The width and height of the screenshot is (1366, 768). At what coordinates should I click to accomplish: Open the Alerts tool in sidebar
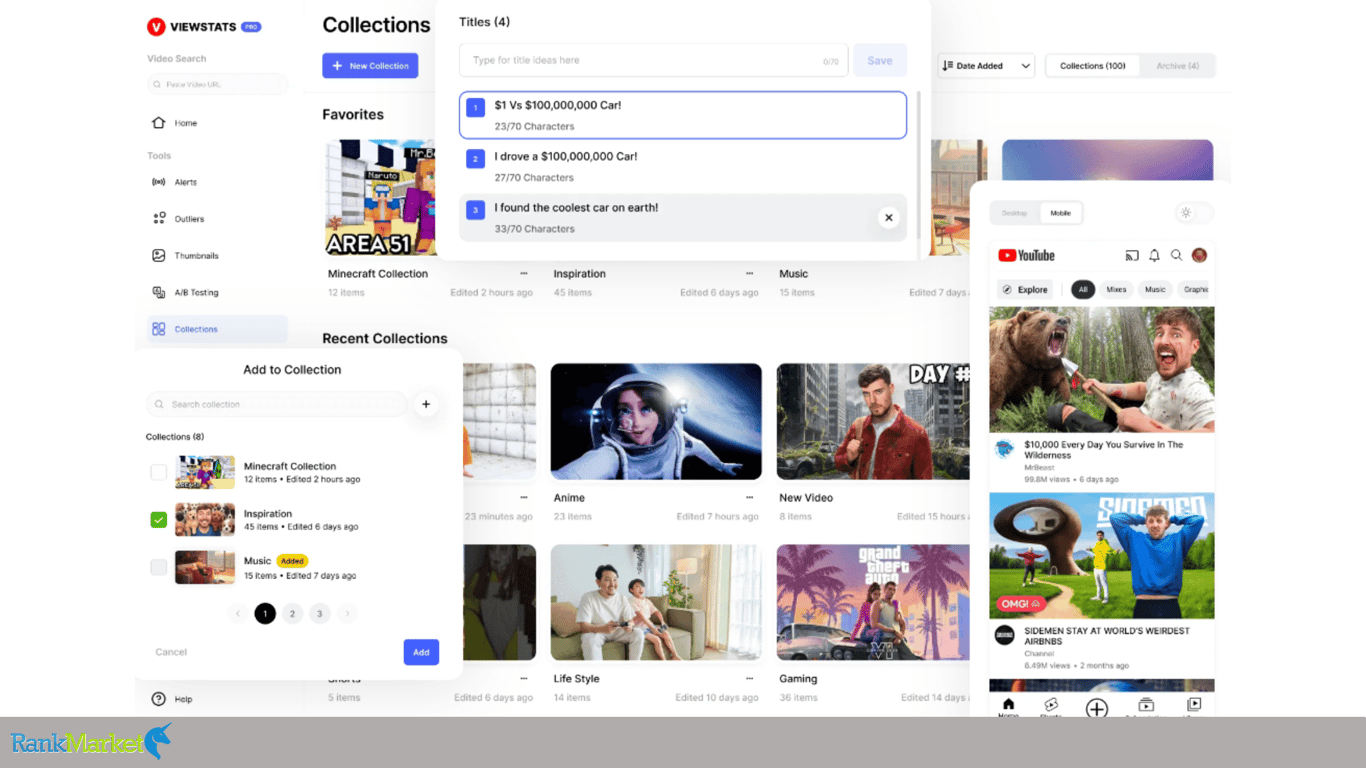[174, 182]
